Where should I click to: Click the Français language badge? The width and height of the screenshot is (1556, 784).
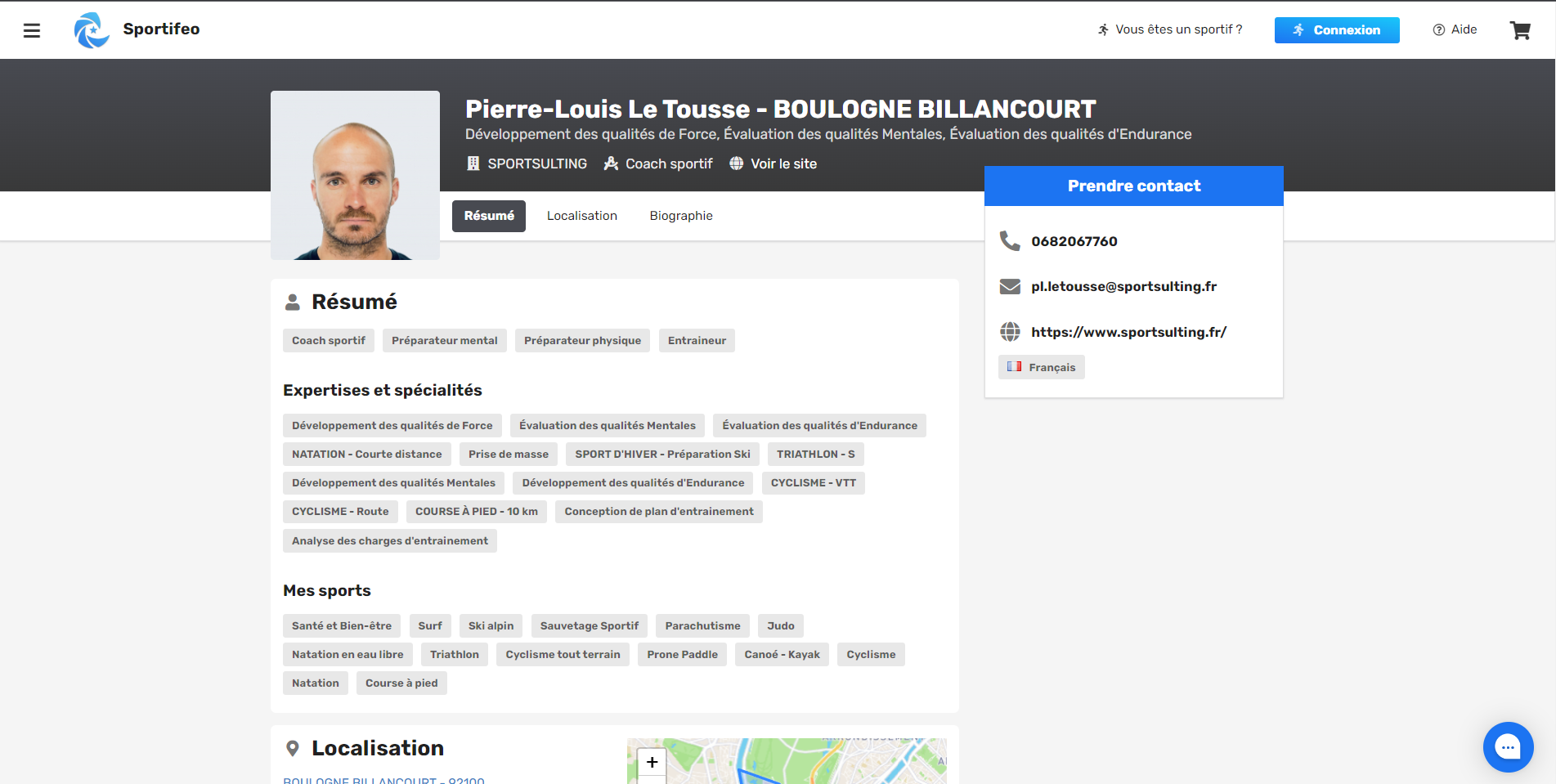(x=1042, y=367)
